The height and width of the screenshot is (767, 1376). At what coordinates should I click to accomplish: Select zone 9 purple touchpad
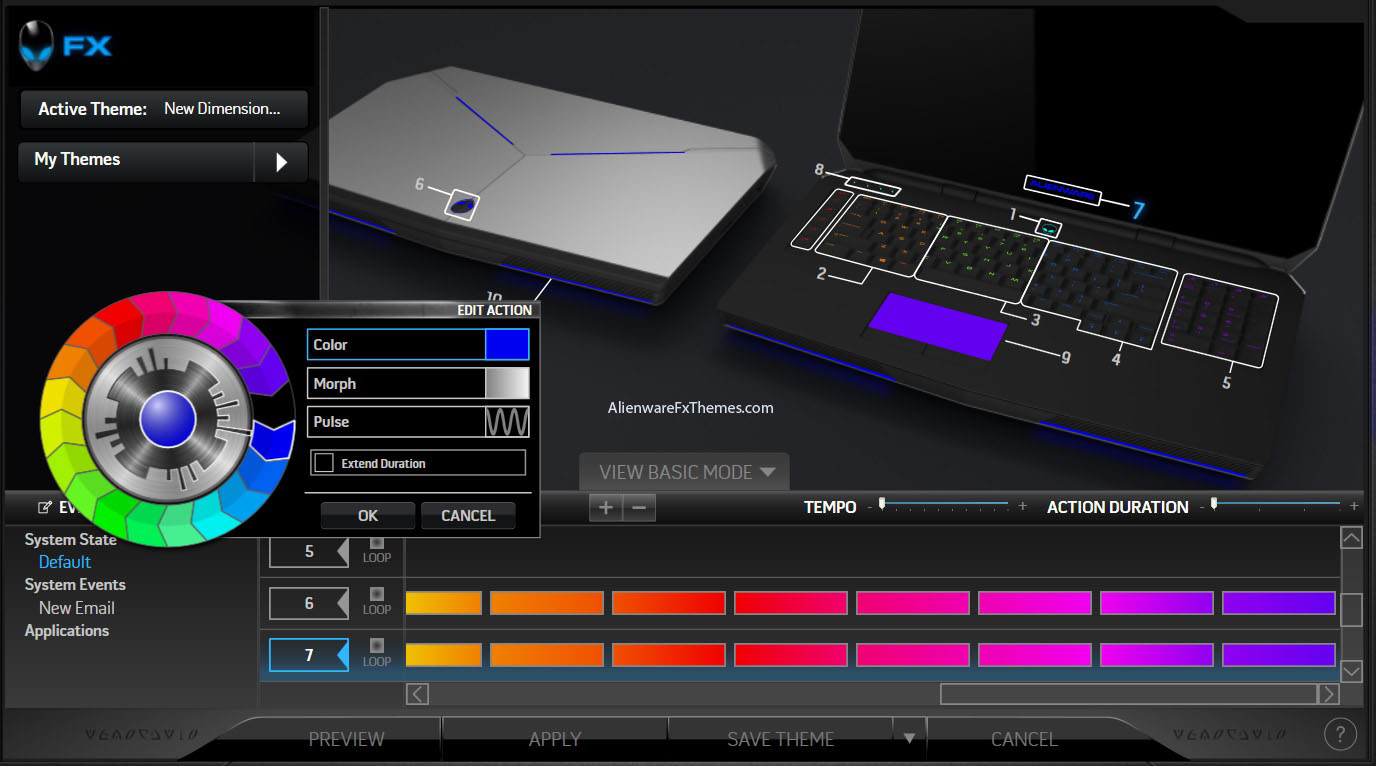pos(937,326)
